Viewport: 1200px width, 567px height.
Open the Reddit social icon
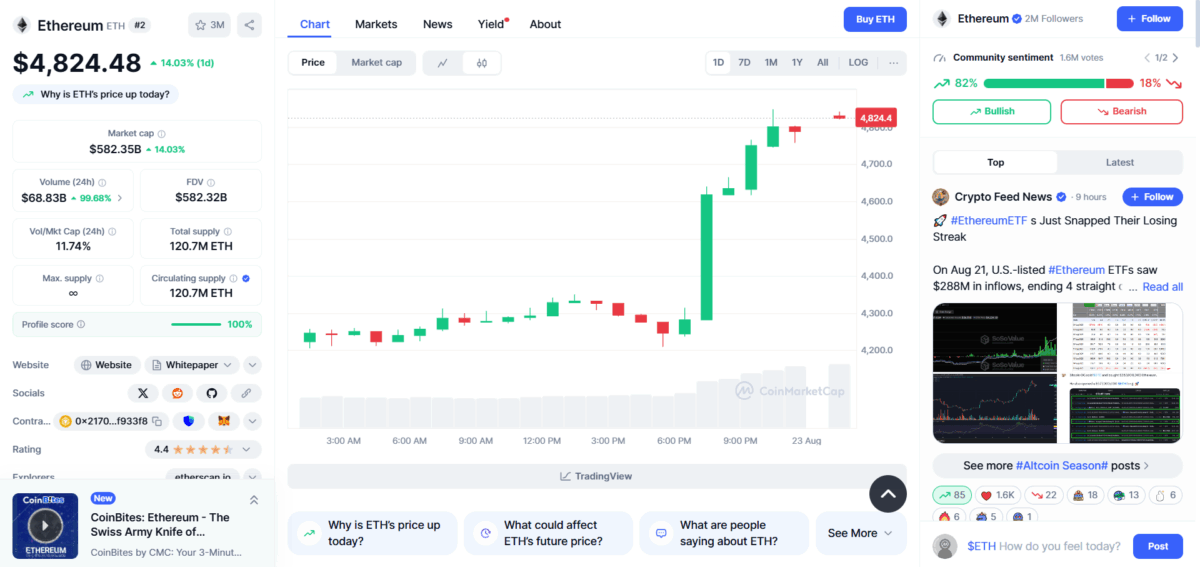[x=177, y=393]
